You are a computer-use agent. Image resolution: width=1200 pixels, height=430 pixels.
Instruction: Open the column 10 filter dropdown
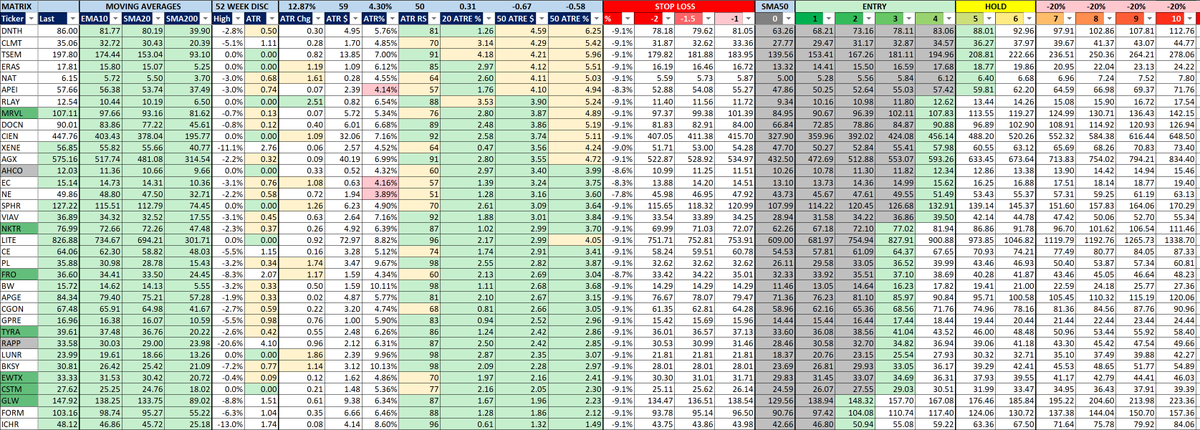point(1189,19)
